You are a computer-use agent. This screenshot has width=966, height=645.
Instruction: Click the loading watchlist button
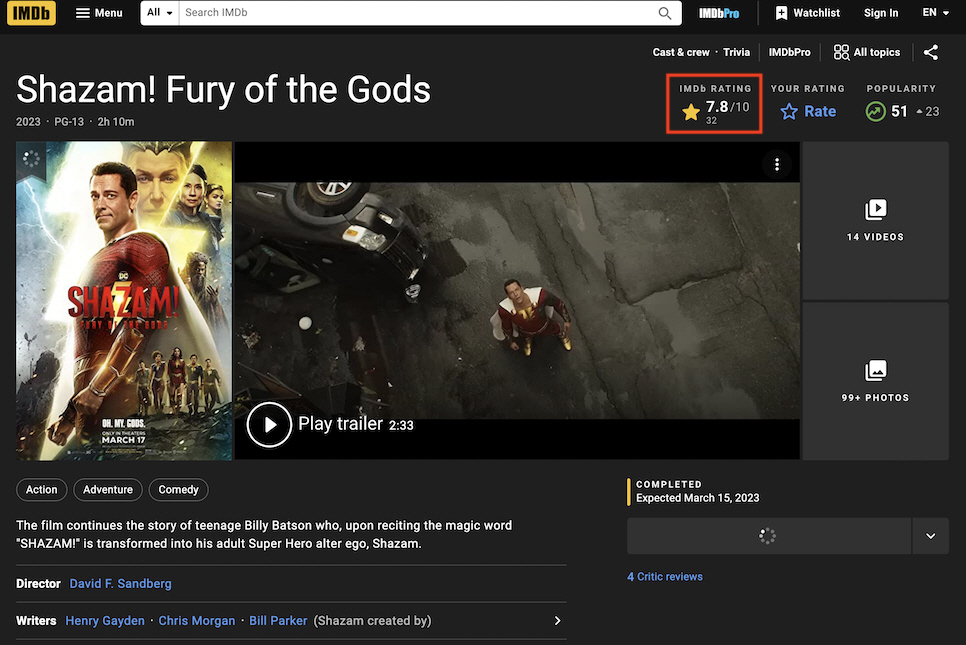[769, 536]
